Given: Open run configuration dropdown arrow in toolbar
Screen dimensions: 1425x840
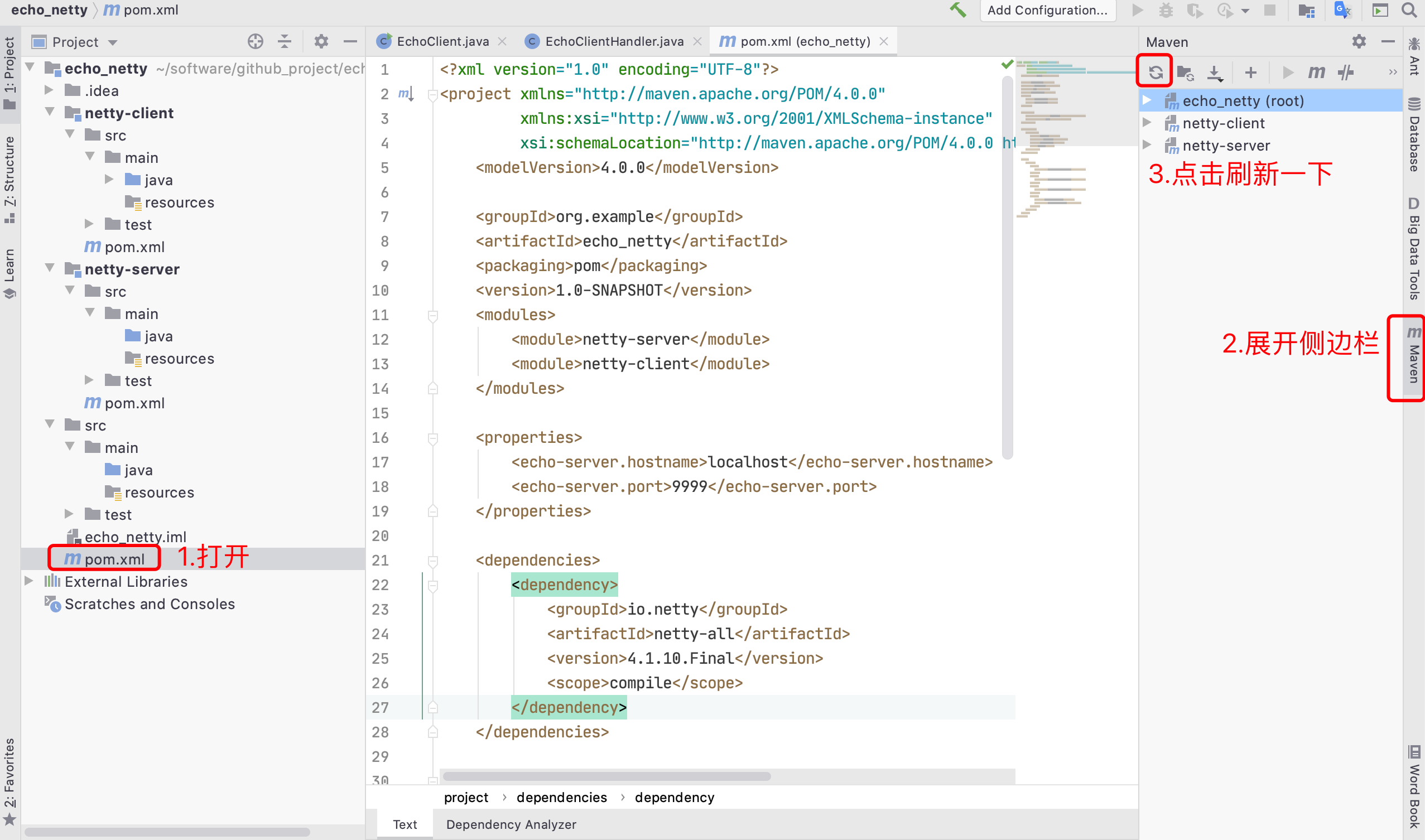Looking at the screenshot, I should point(1245,11).
